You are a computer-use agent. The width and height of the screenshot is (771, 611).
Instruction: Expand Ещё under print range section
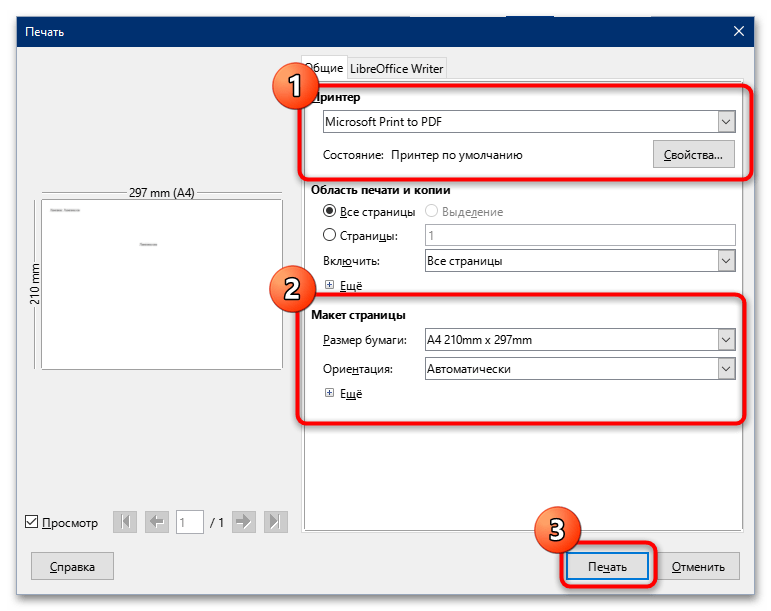tap(331, 285)
